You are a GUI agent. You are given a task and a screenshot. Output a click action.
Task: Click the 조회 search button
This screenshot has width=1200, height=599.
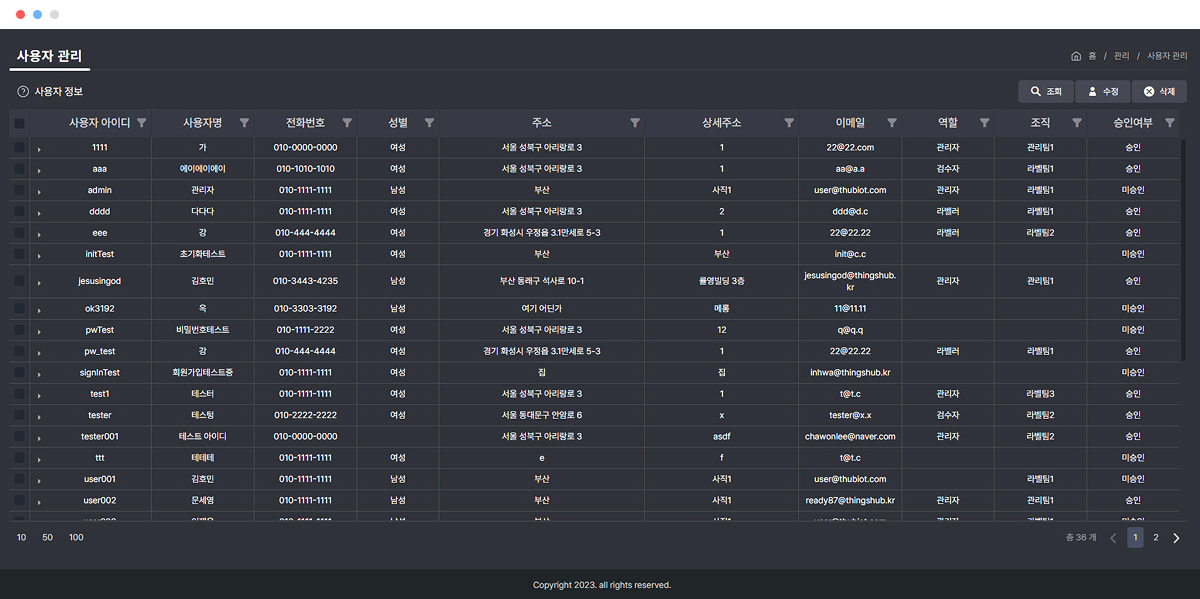(x=1045, y=90)
